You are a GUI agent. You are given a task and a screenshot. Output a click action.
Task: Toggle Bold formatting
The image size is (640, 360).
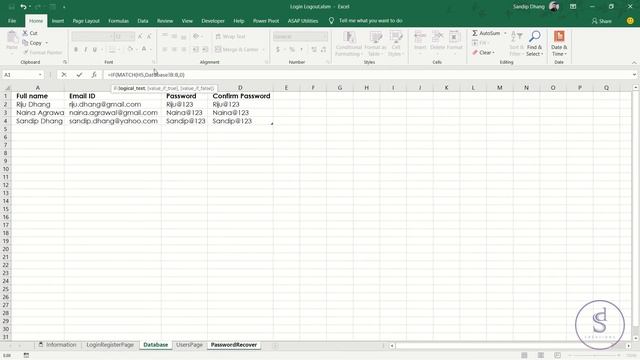pyautogui.click(x=76, y=49)
